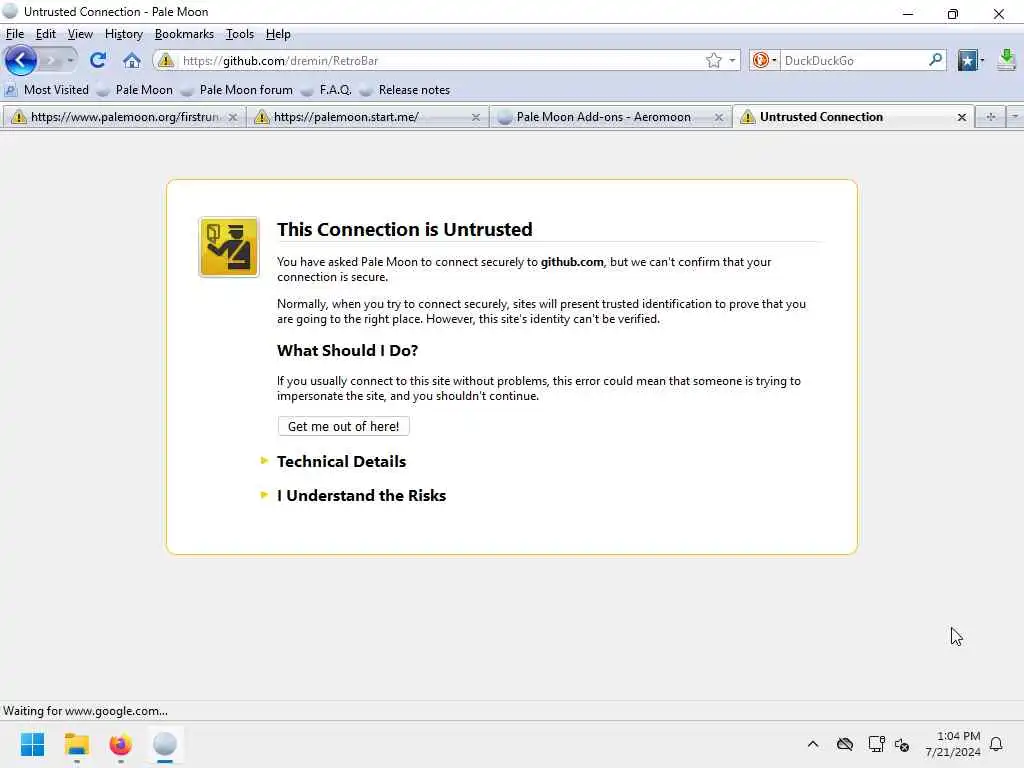Viewport: 1024px width, 768px height.
Task: Bookmark this page with the star icon
Action: [x=713, y=61]
